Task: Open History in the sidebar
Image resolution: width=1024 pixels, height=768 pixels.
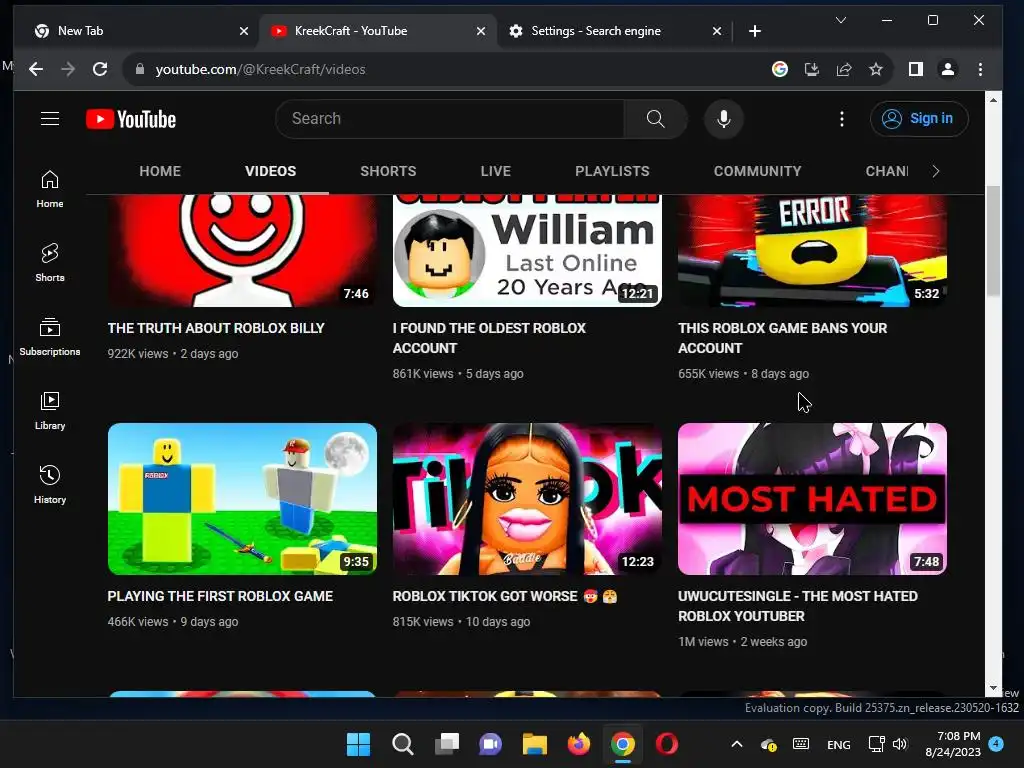Action: pyautogui.click(x=50, y=484)
